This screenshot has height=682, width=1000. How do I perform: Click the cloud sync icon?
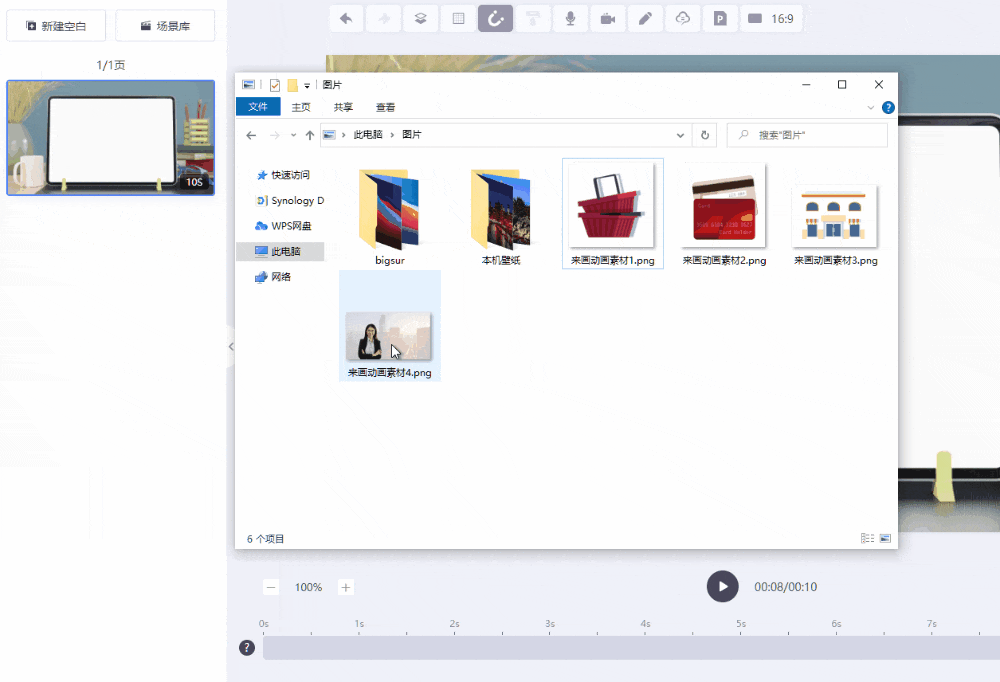[682, 18]
